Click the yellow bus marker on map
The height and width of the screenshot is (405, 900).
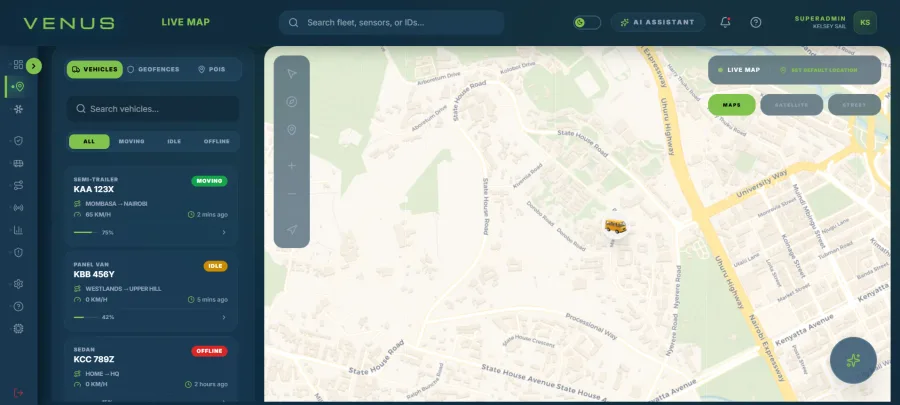615,226
